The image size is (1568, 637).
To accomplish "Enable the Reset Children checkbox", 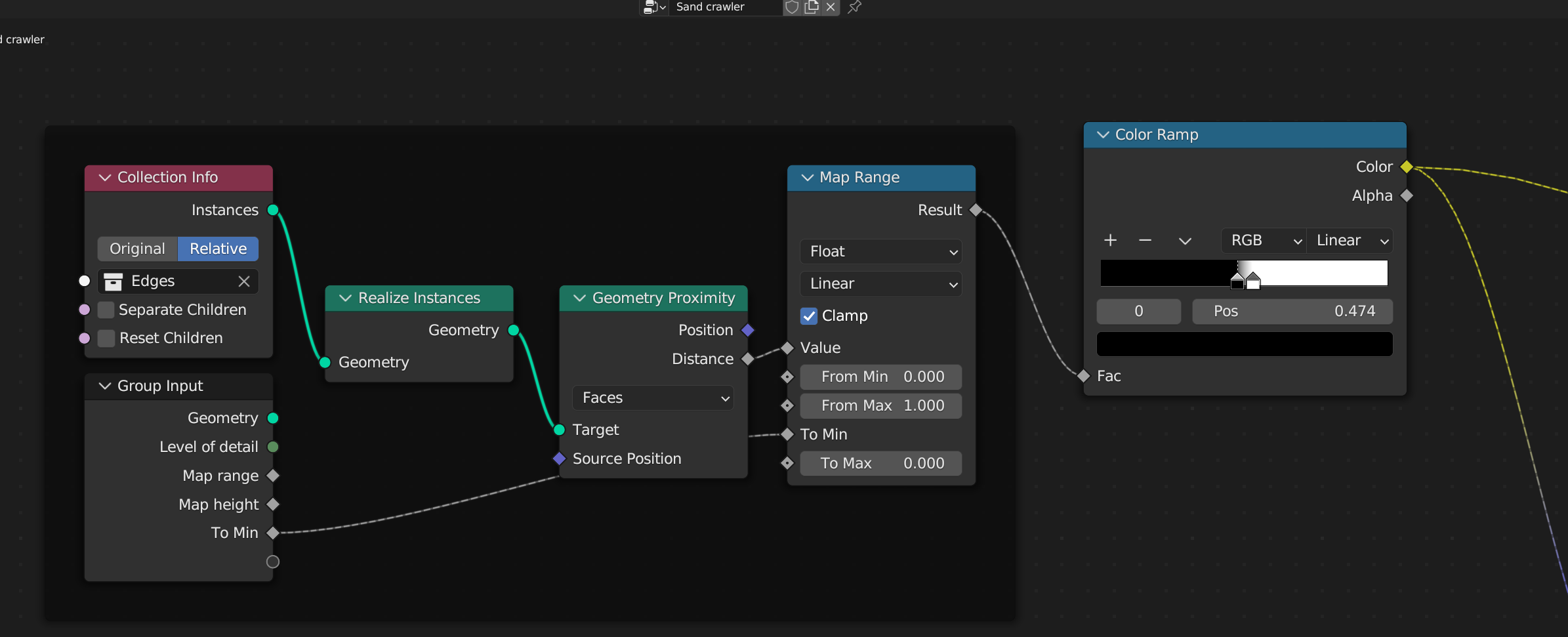I will pyautogui.click(x=106, y=339).
